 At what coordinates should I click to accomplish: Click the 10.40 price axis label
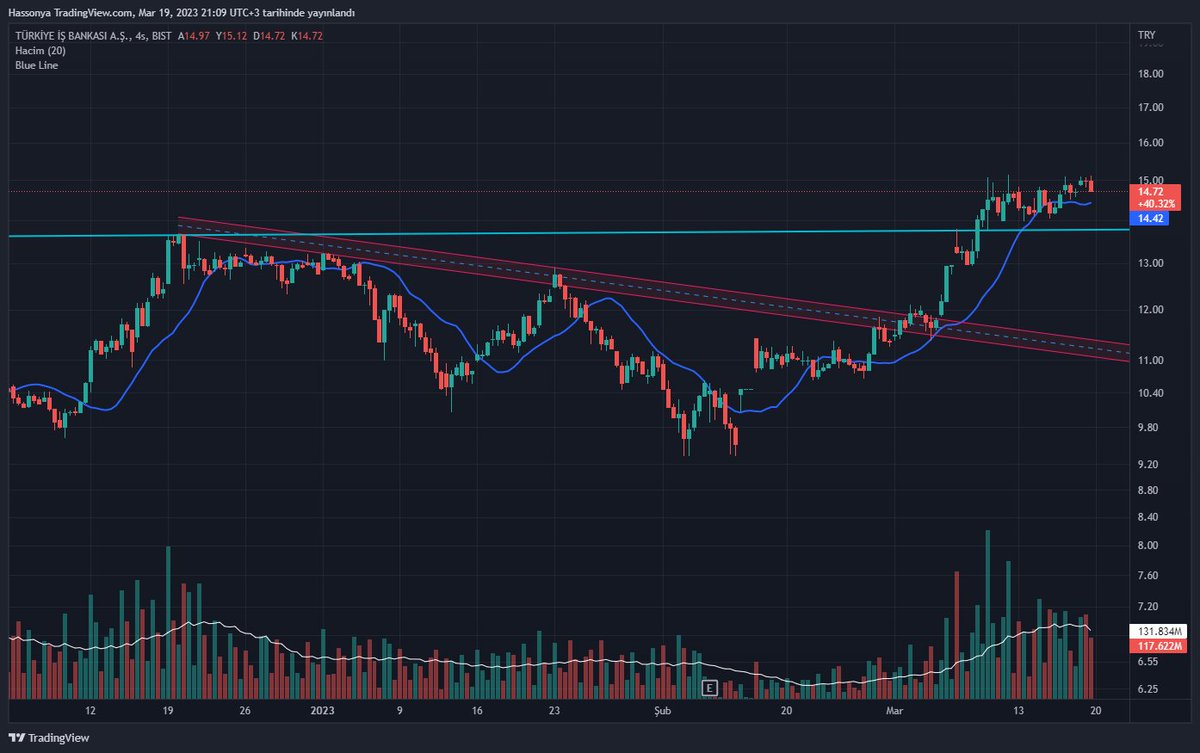(1150, 393)
